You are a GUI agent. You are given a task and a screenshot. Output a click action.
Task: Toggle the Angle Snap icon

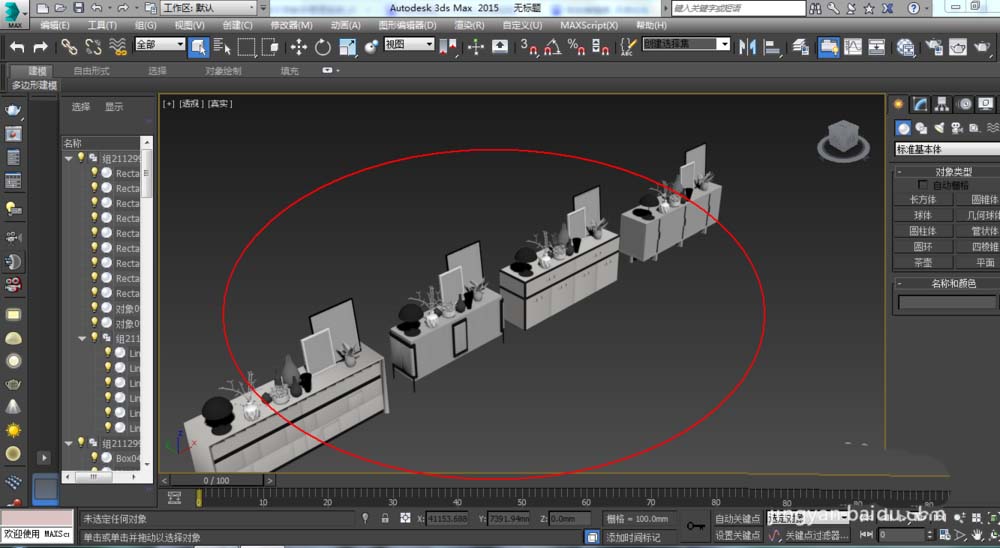551,47
